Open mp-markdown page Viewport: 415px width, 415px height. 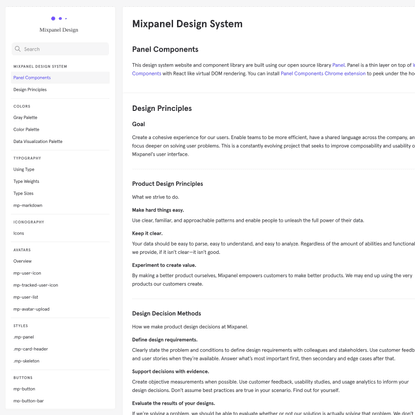[28, 206]
